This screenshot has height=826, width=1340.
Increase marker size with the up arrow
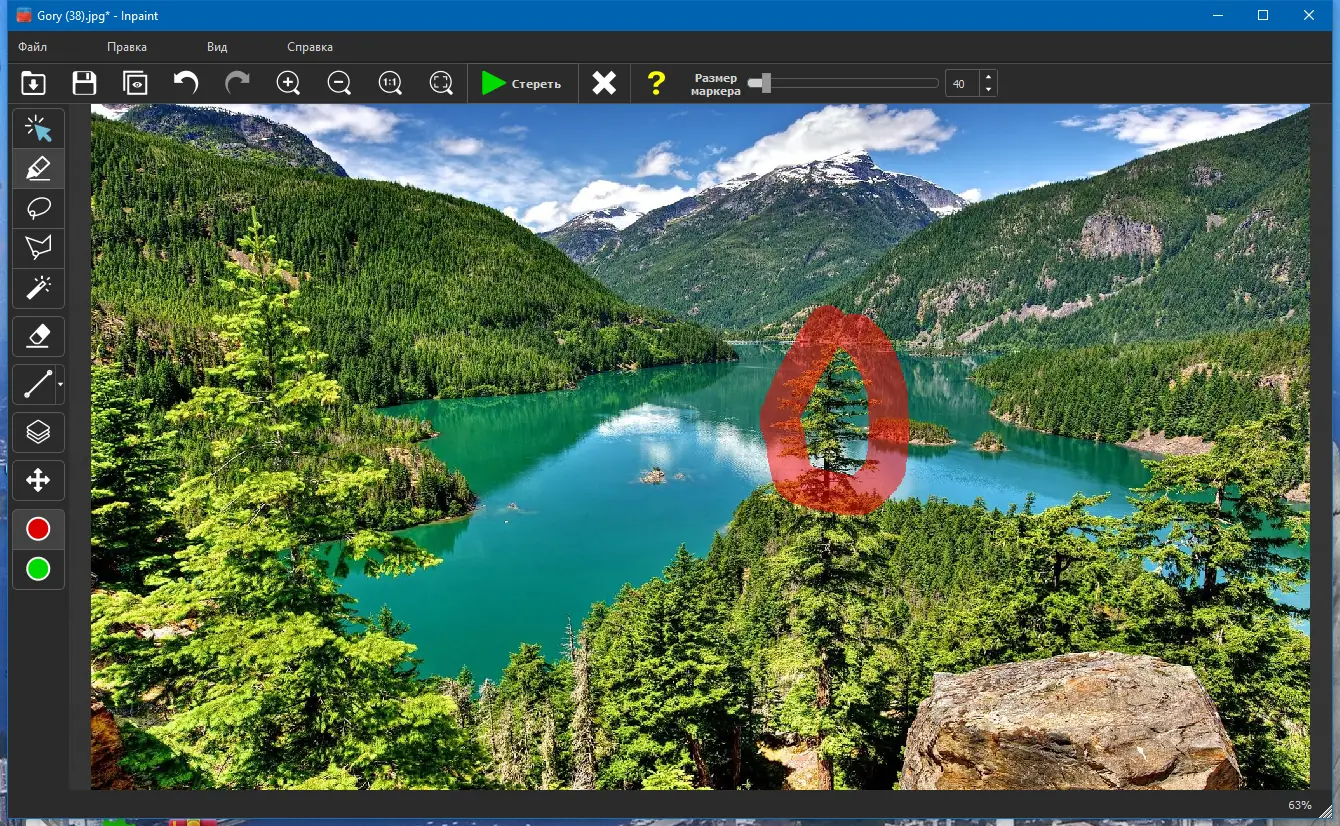click(x=989, y=77)
